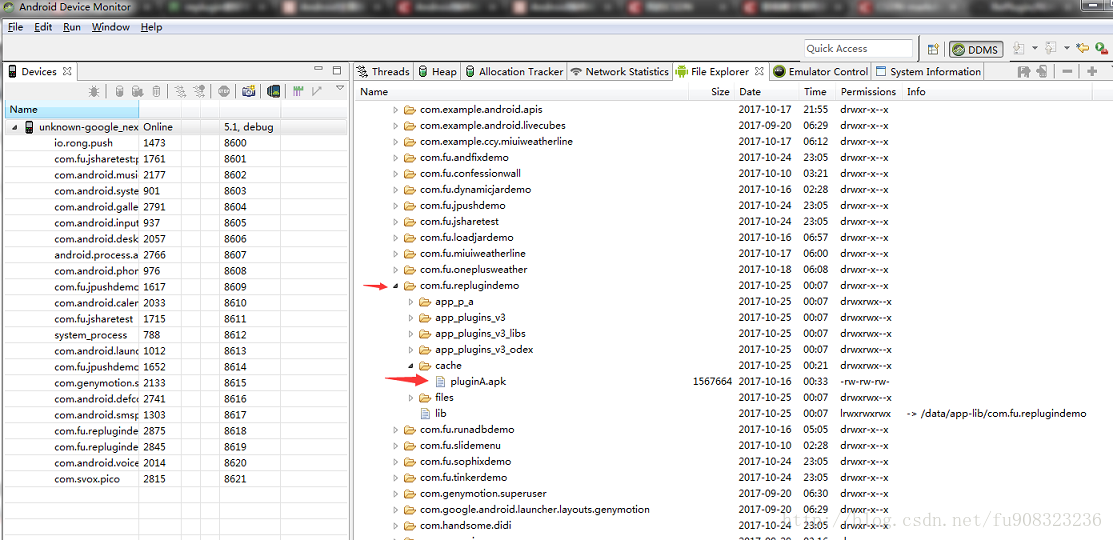Viewport: 1113px width, 540px height.
Task: Click the Push file onto device icon
Action: tap(1041, 72)
